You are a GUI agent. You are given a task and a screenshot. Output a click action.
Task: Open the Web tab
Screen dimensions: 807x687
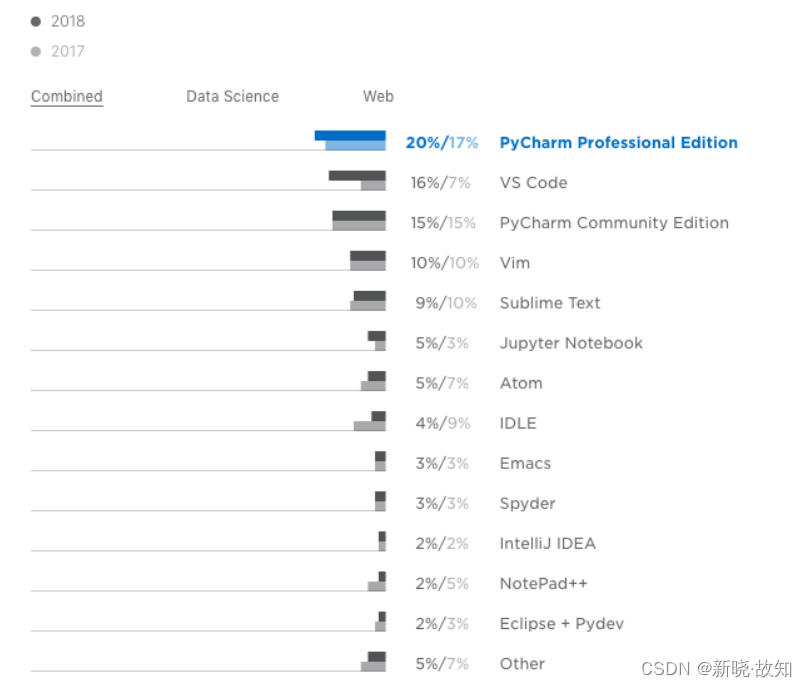378,96
